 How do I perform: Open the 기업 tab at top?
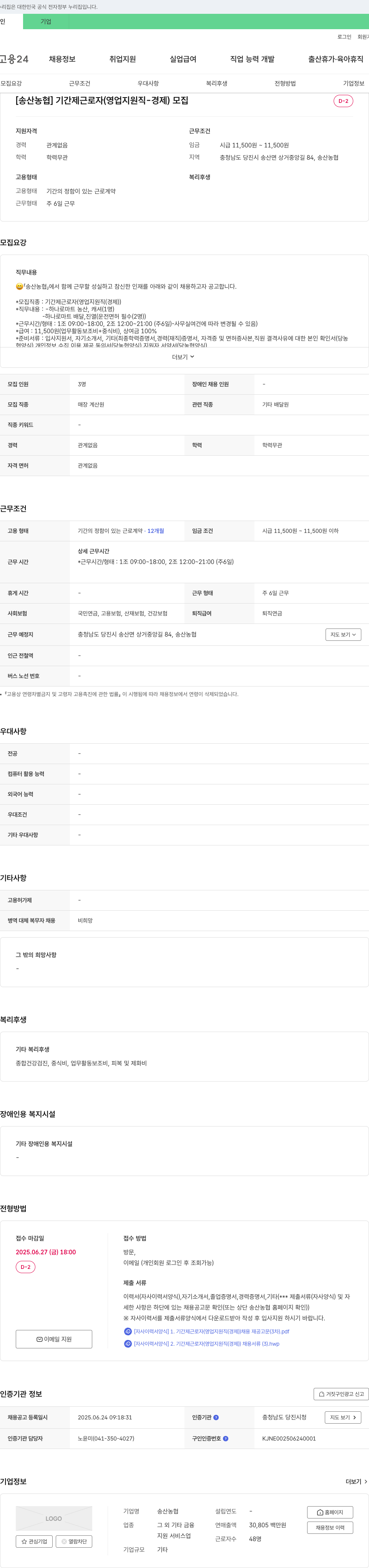[x=46, y=21]
